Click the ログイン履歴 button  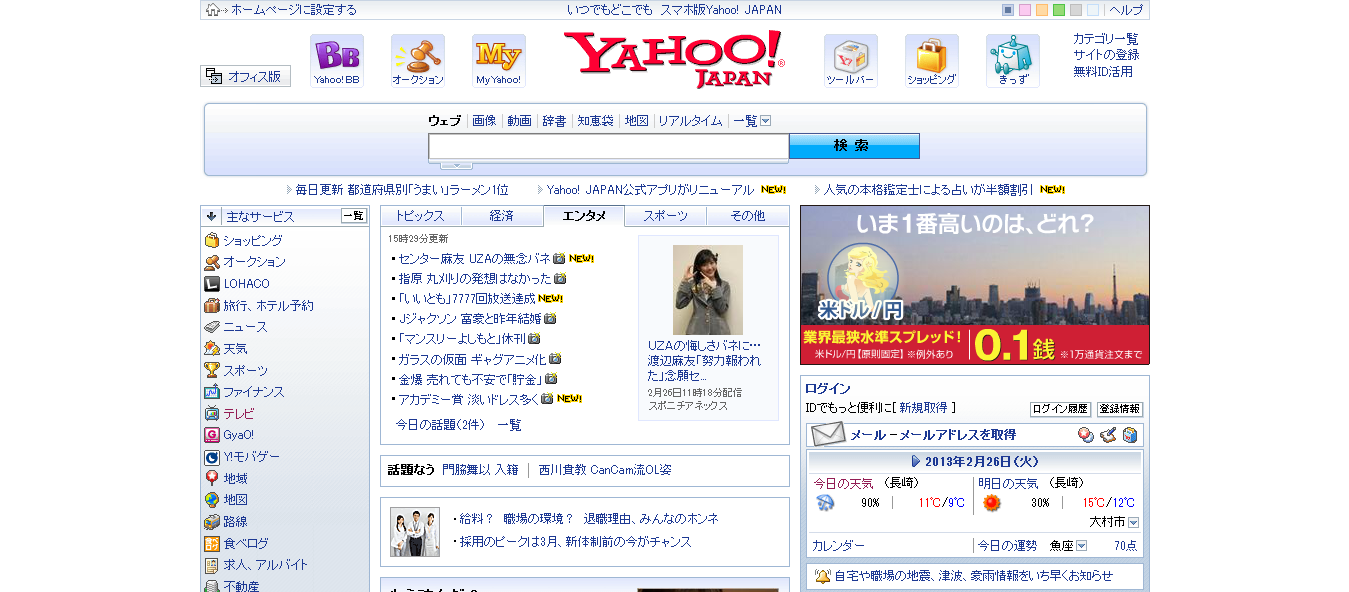click(x=1060, y=409)
